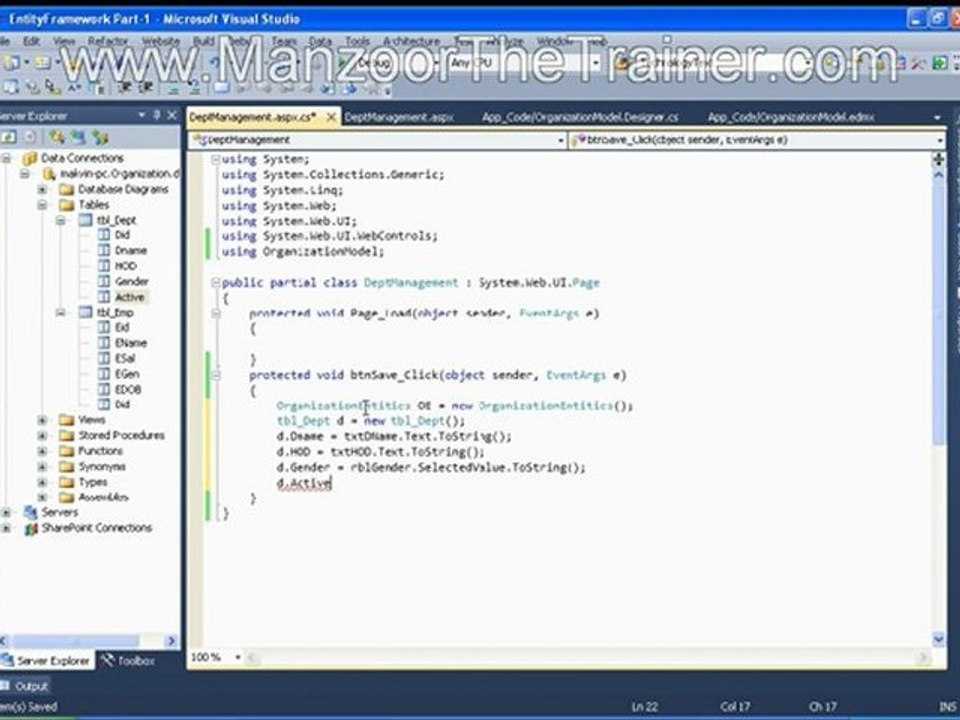Switch to the Toolbox tab
Viewport: 960px width, 720px height.
(128, 661)
